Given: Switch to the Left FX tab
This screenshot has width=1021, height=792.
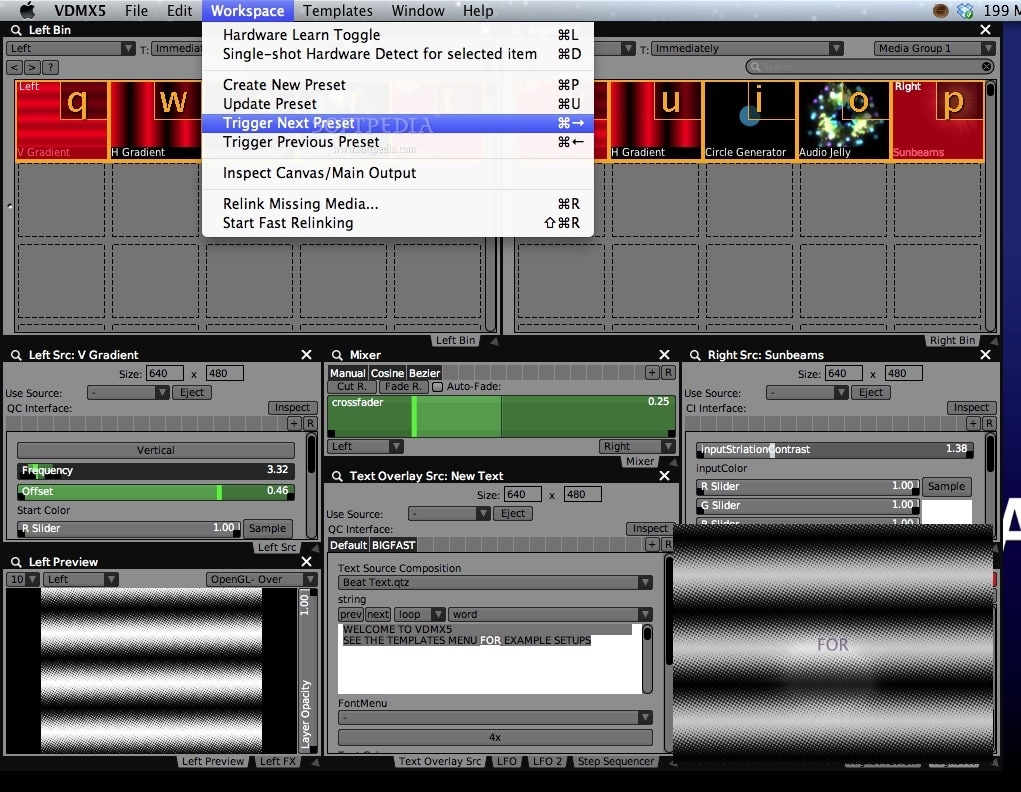Looking at the screenshot, I should (x=277, y=761).
